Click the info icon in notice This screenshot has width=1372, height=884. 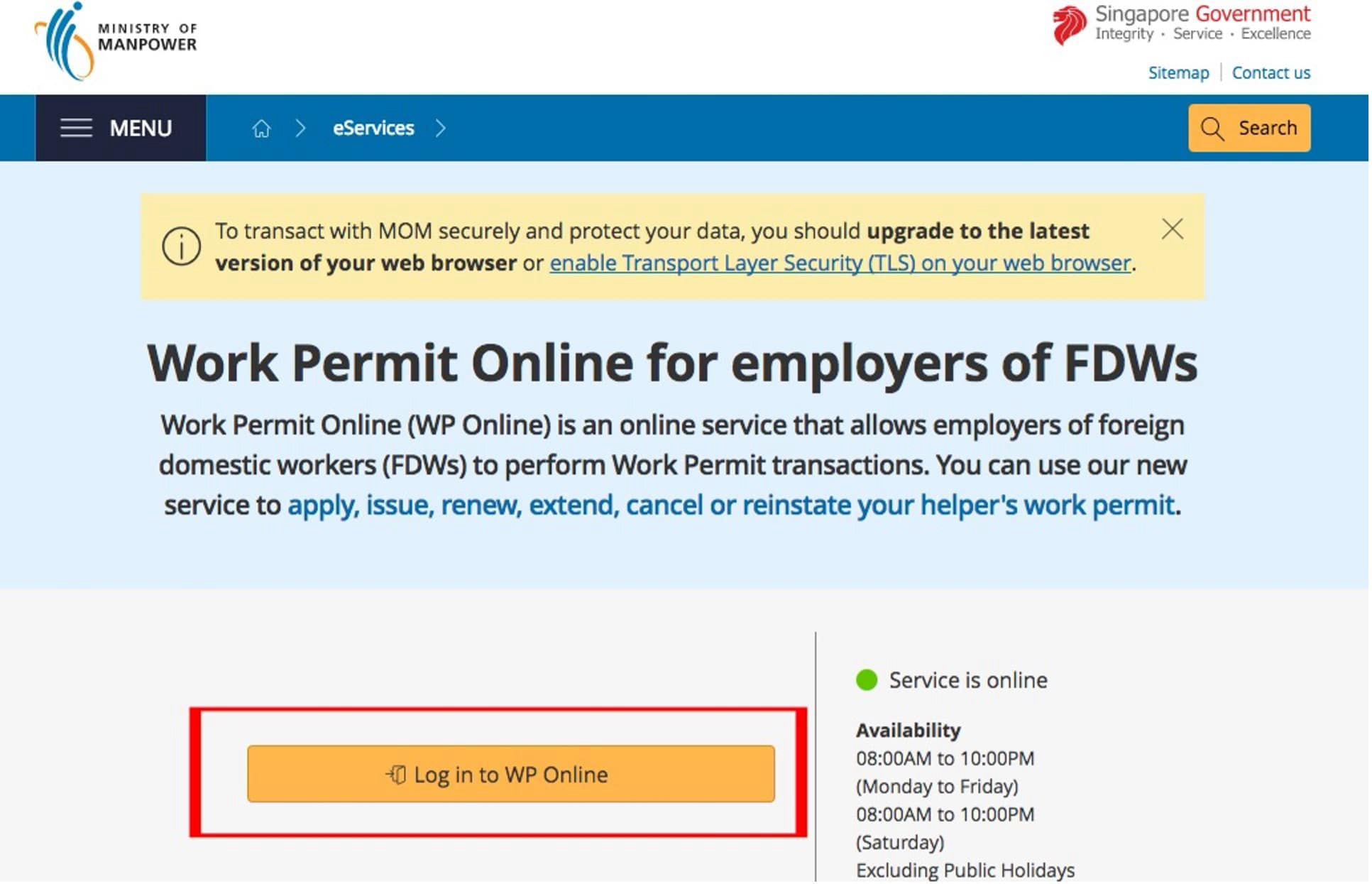tap(181, 246)
